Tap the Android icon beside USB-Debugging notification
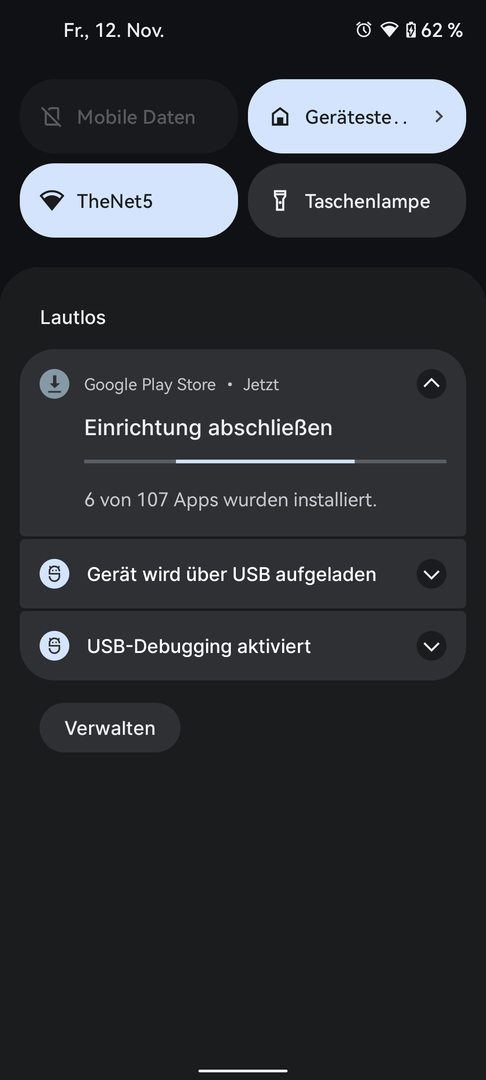 pos(54,646)
